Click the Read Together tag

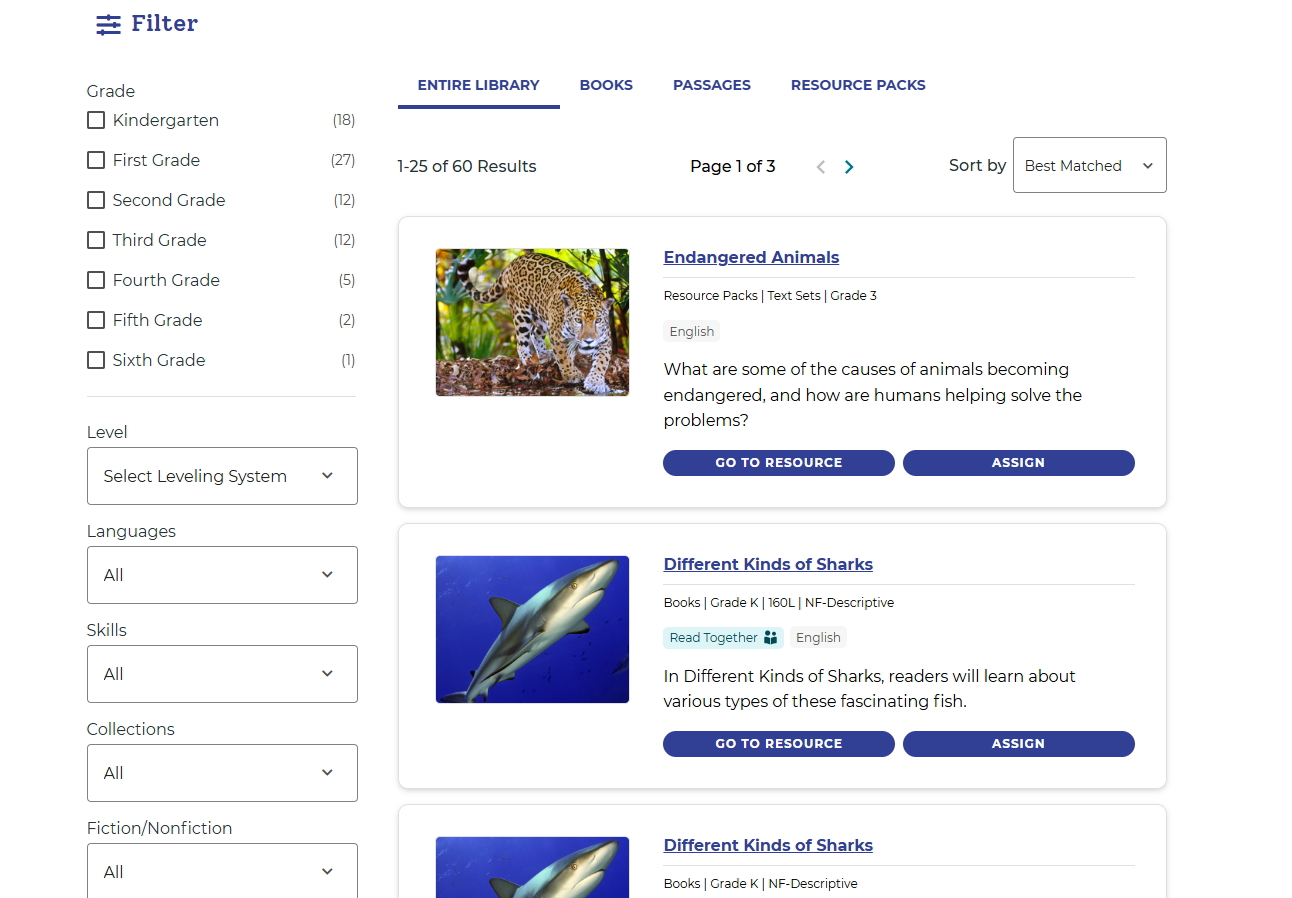[x=723, y=638]
